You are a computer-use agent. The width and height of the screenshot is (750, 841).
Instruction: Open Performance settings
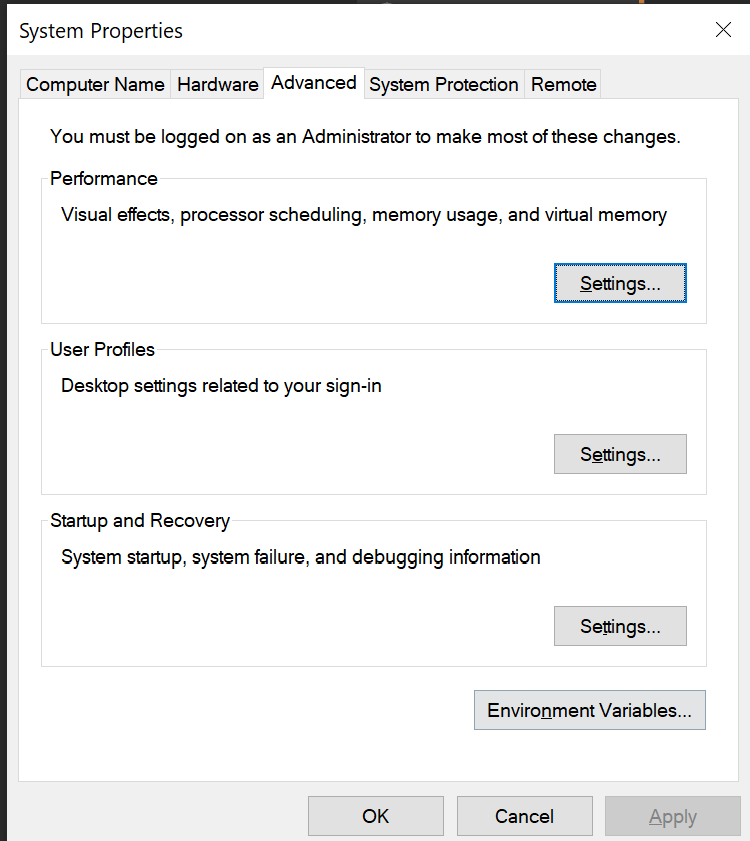(620, 283)
